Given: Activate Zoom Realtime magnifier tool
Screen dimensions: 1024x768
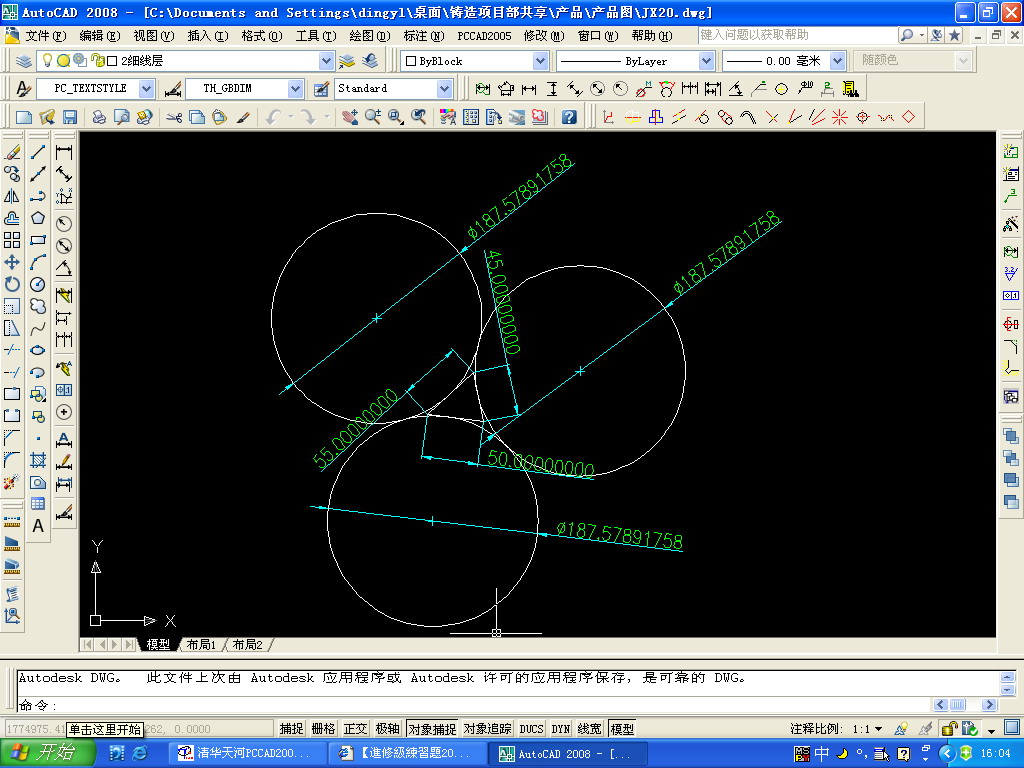Looking at the screenshot, I should click(x=373, y=117).
